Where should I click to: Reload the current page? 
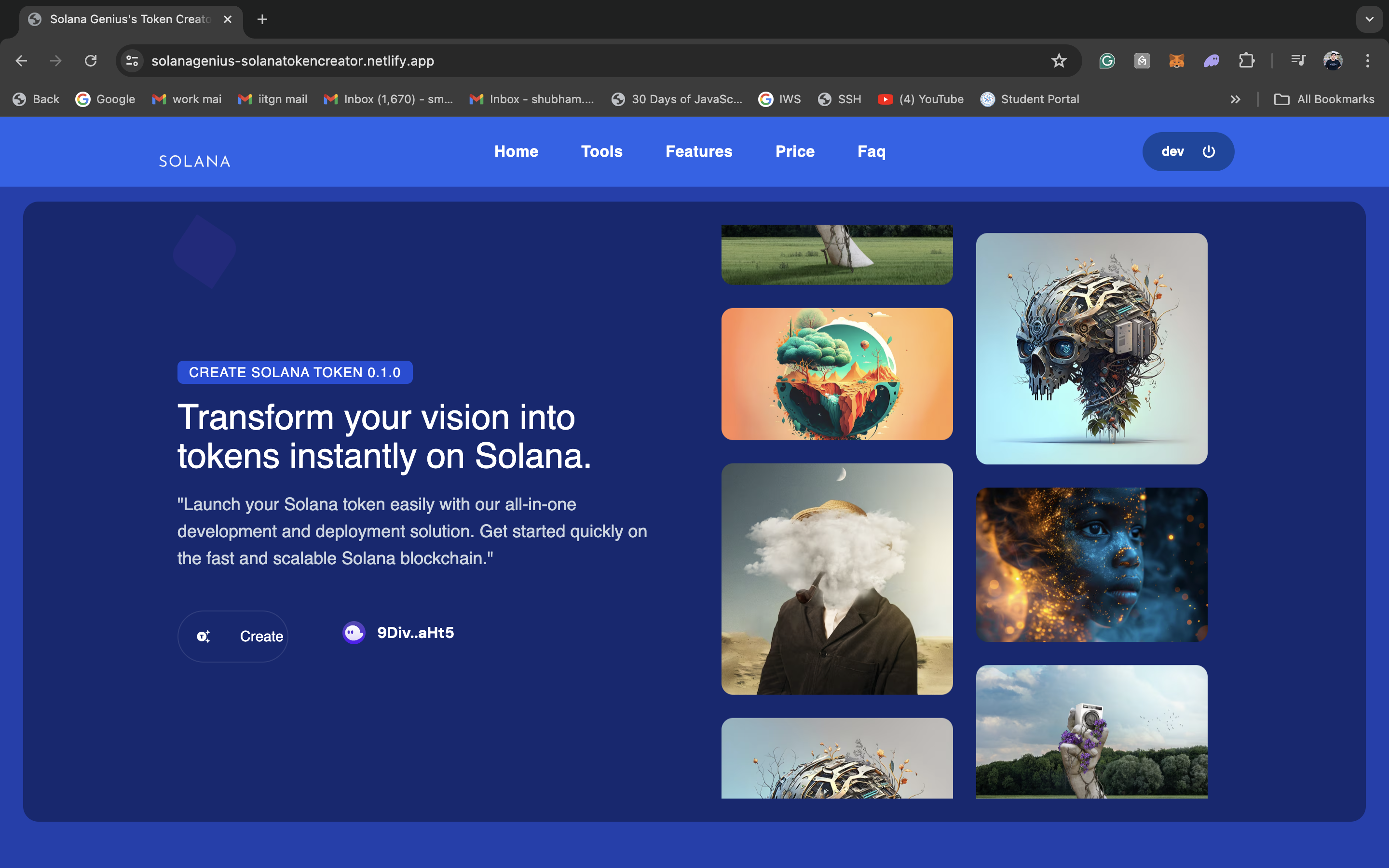91,61
